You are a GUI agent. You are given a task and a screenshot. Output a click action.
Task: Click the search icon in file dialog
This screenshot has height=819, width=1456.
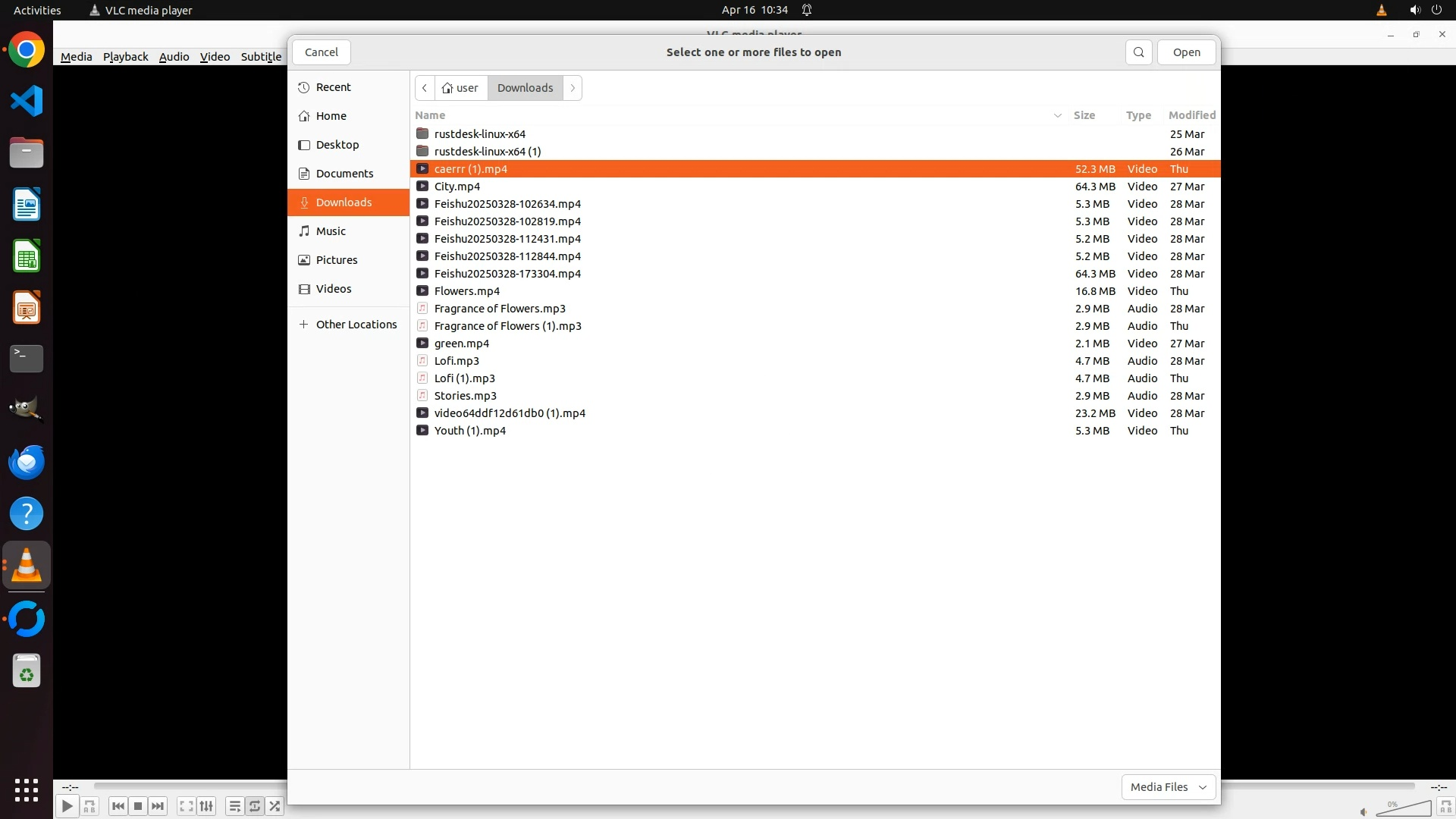coord(1138,52)
